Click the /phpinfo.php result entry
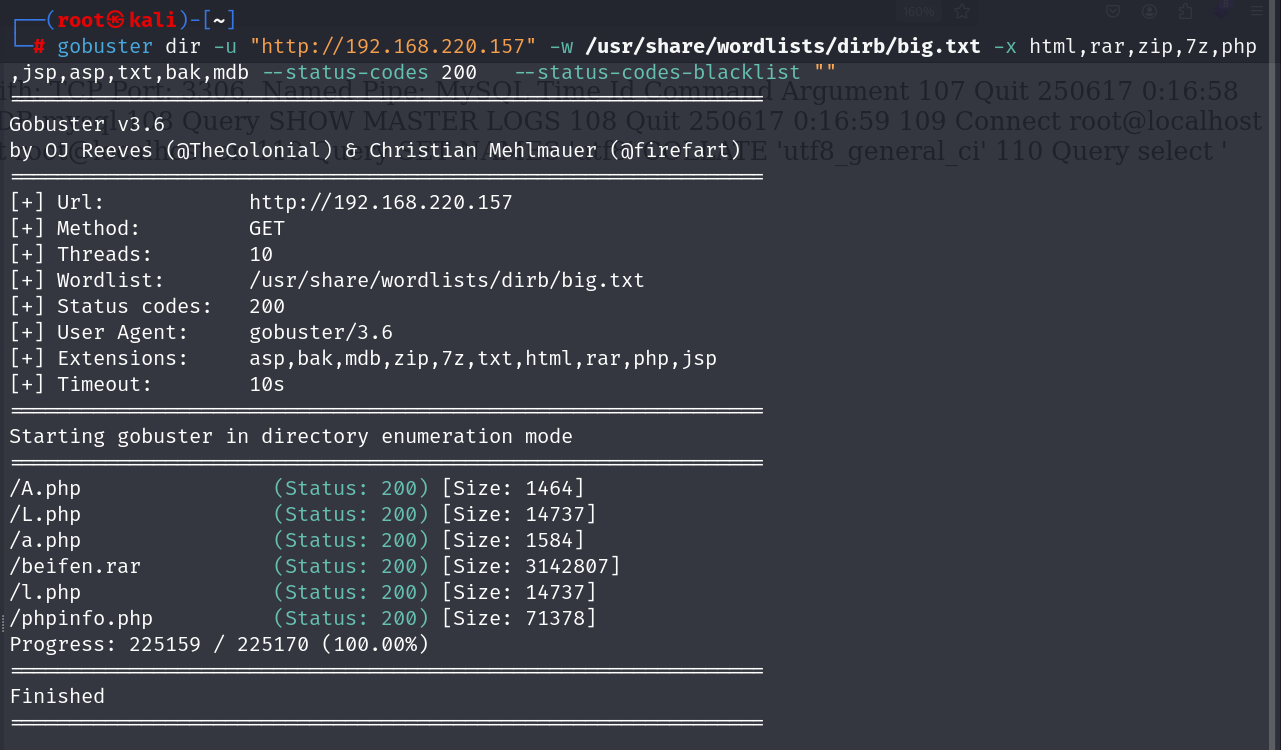The width and height of the screenshot is (1281, 750). [81, 619]
